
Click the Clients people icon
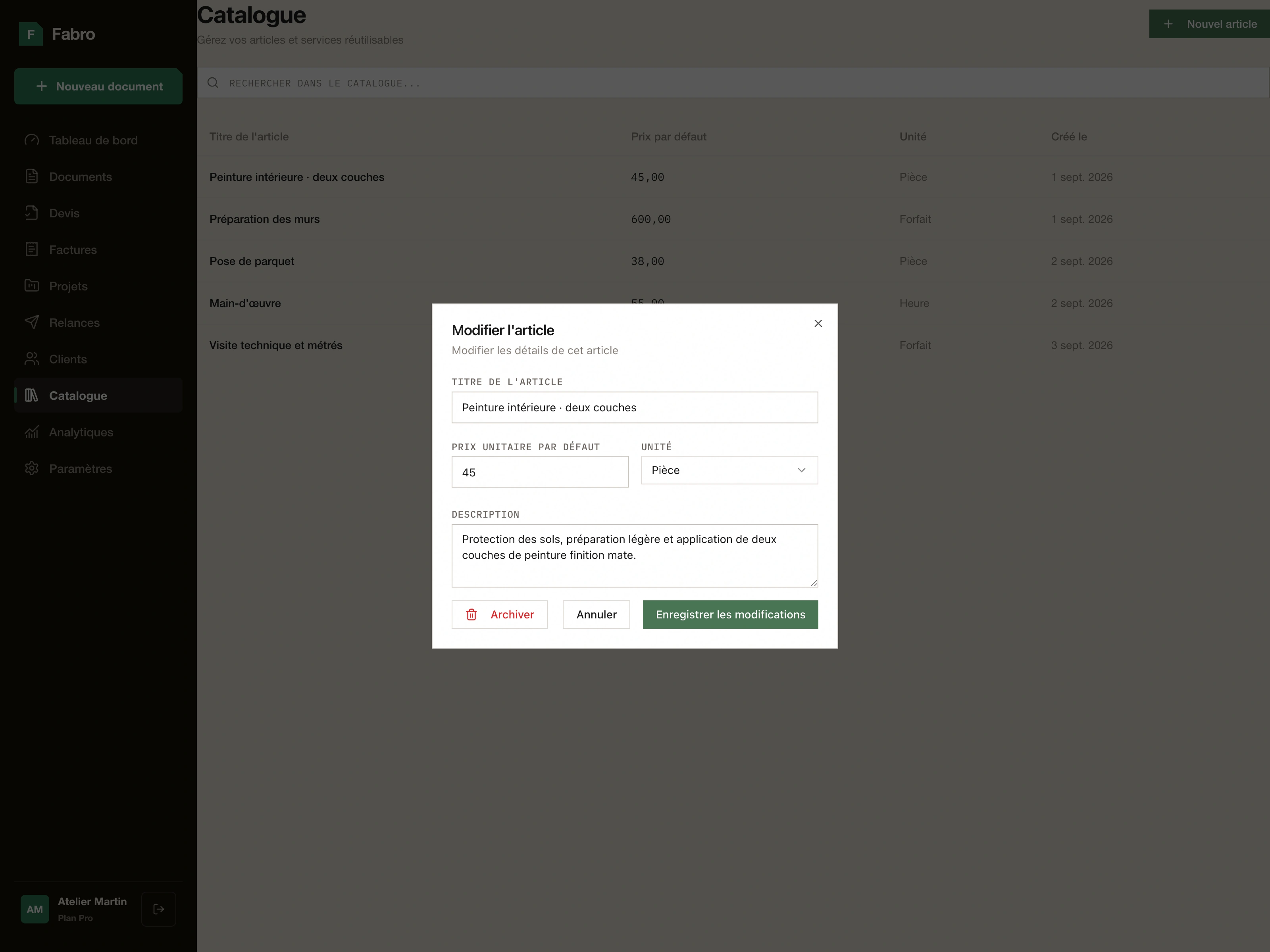[32, 359]
